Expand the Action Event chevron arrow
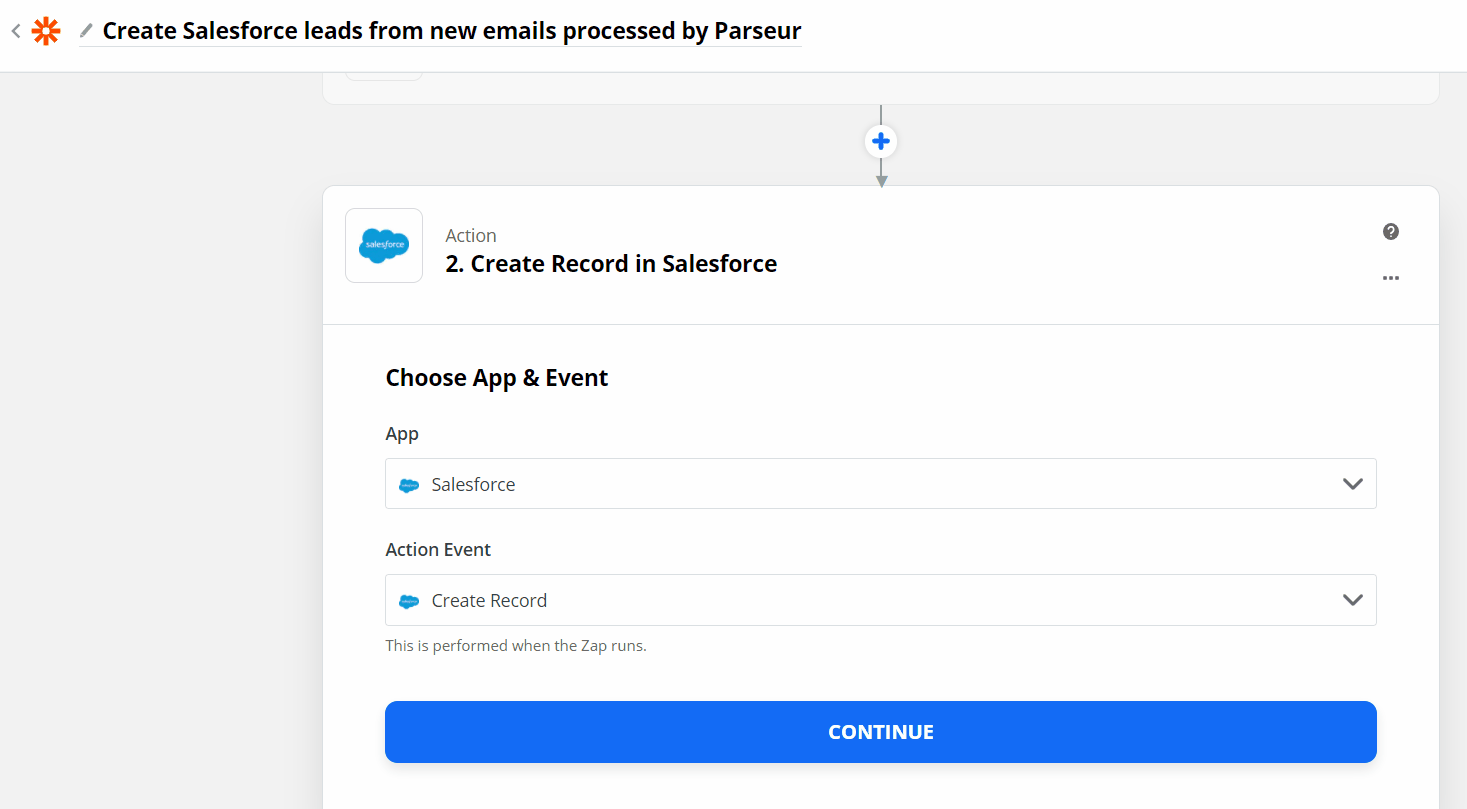 [1353, 600]
